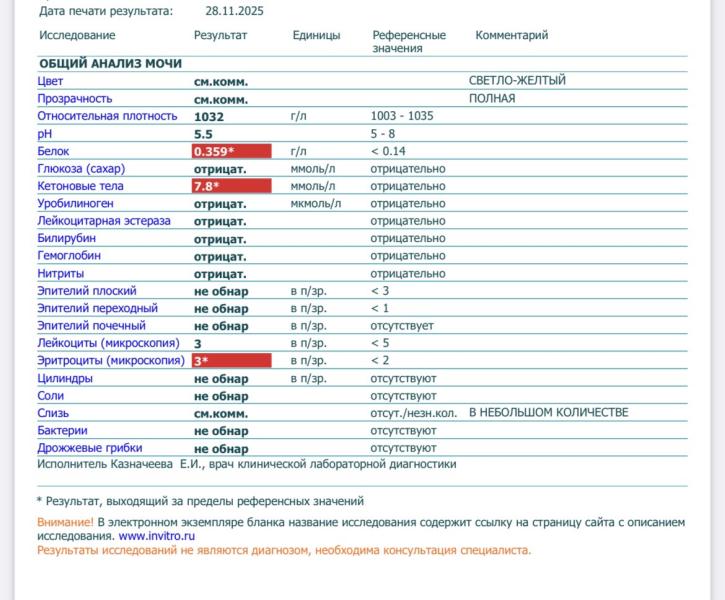Click the Эритроциты (микроскопия) row label
Screen dimensions: 725x600
point(111,360)
